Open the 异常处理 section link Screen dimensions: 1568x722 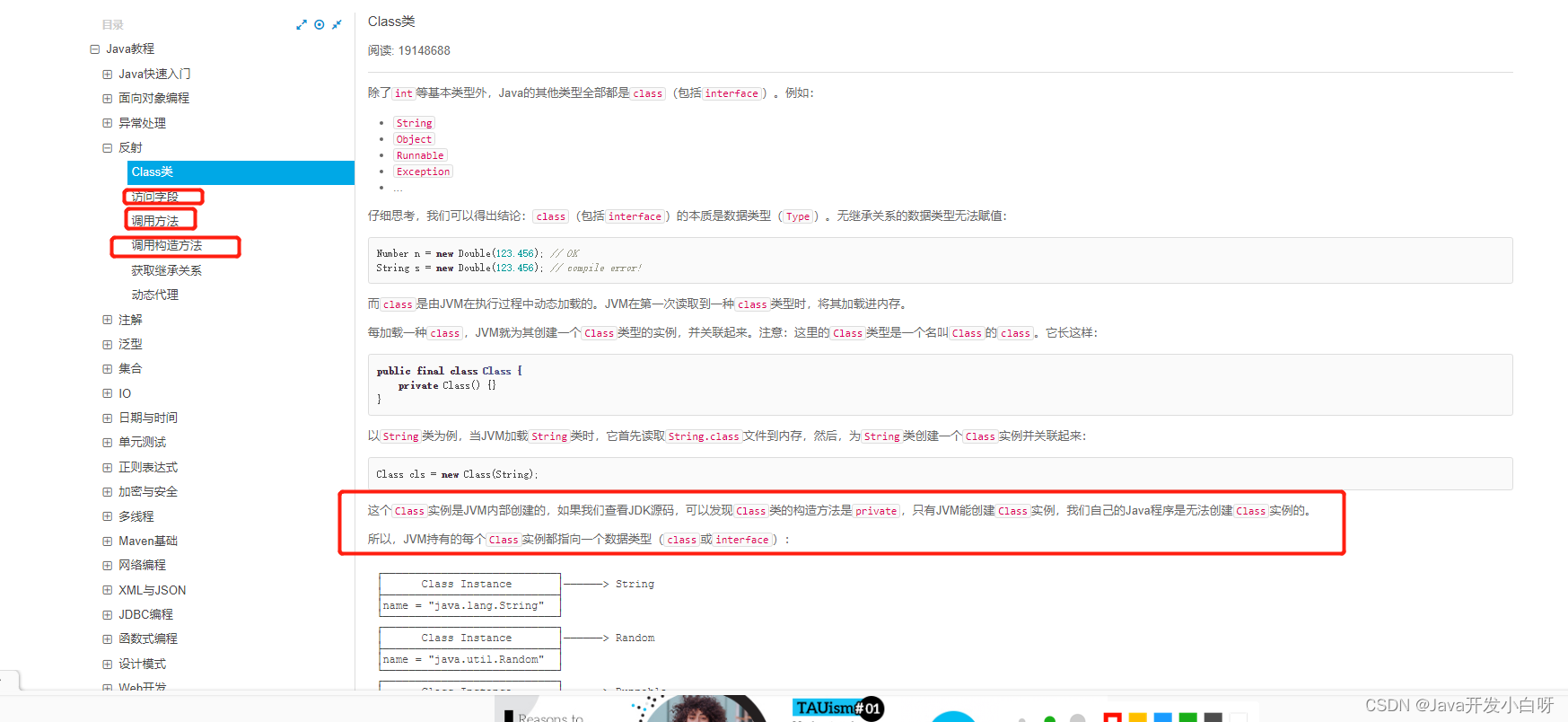(142, 123)
